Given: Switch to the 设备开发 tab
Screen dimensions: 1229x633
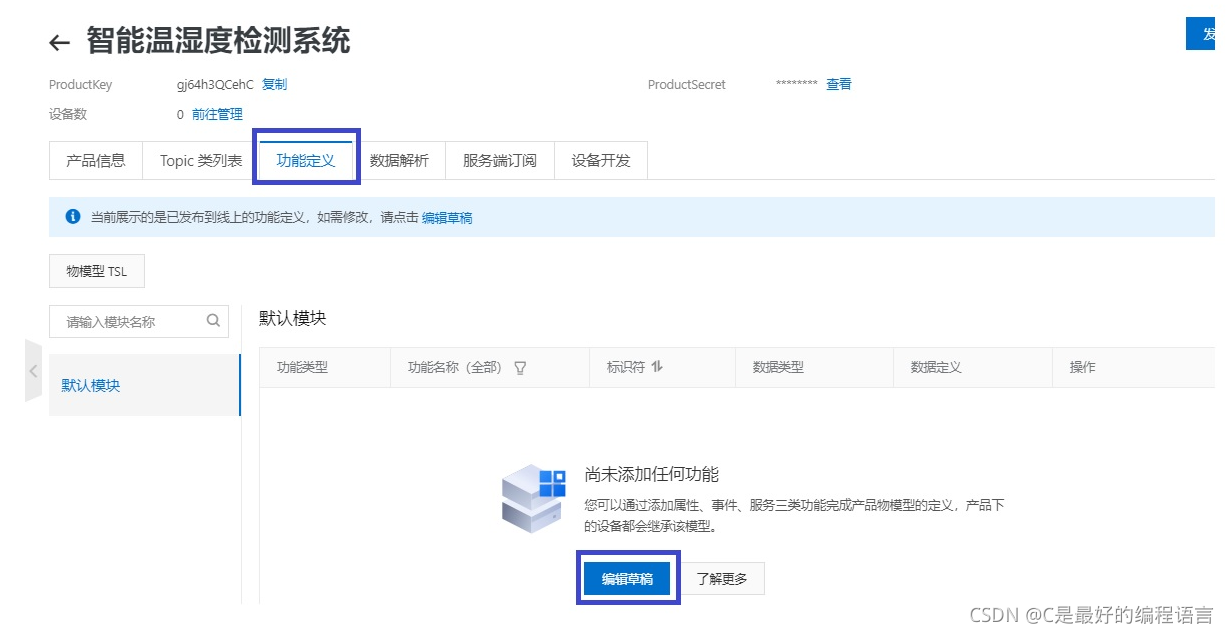Looking at the screenshot, I should (x=601, y=160).
